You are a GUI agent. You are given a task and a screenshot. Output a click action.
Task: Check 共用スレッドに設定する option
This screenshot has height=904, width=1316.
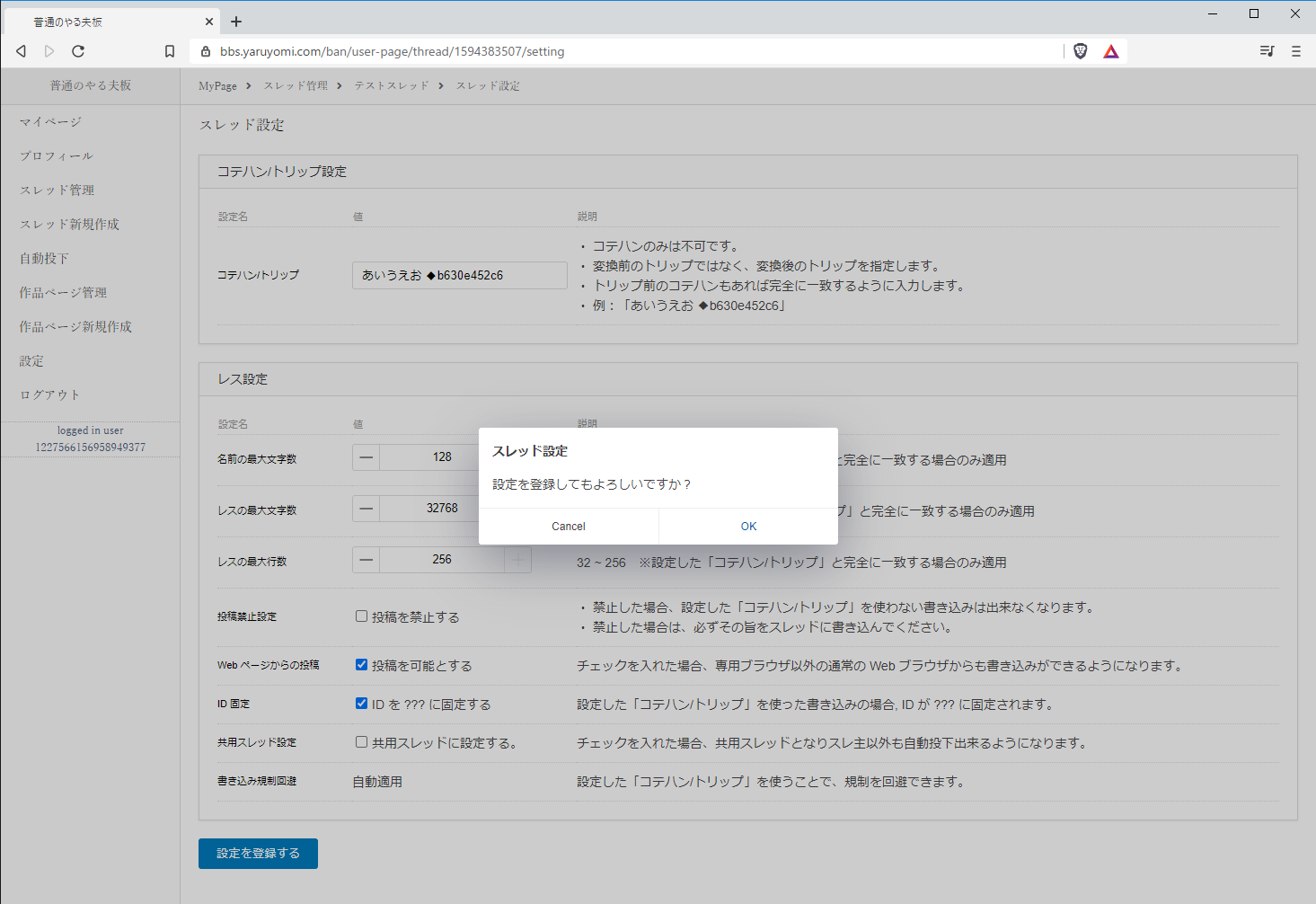361,742
